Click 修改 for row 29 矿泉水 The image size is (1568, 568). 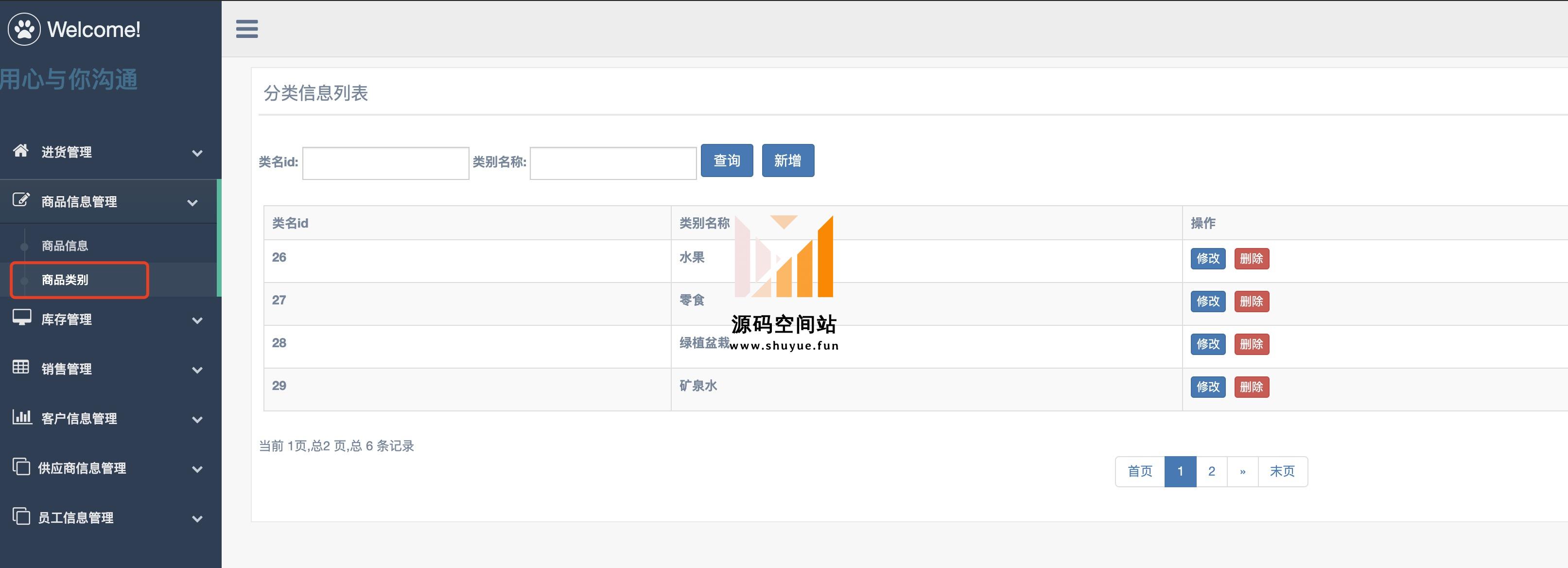[1208, 387]
